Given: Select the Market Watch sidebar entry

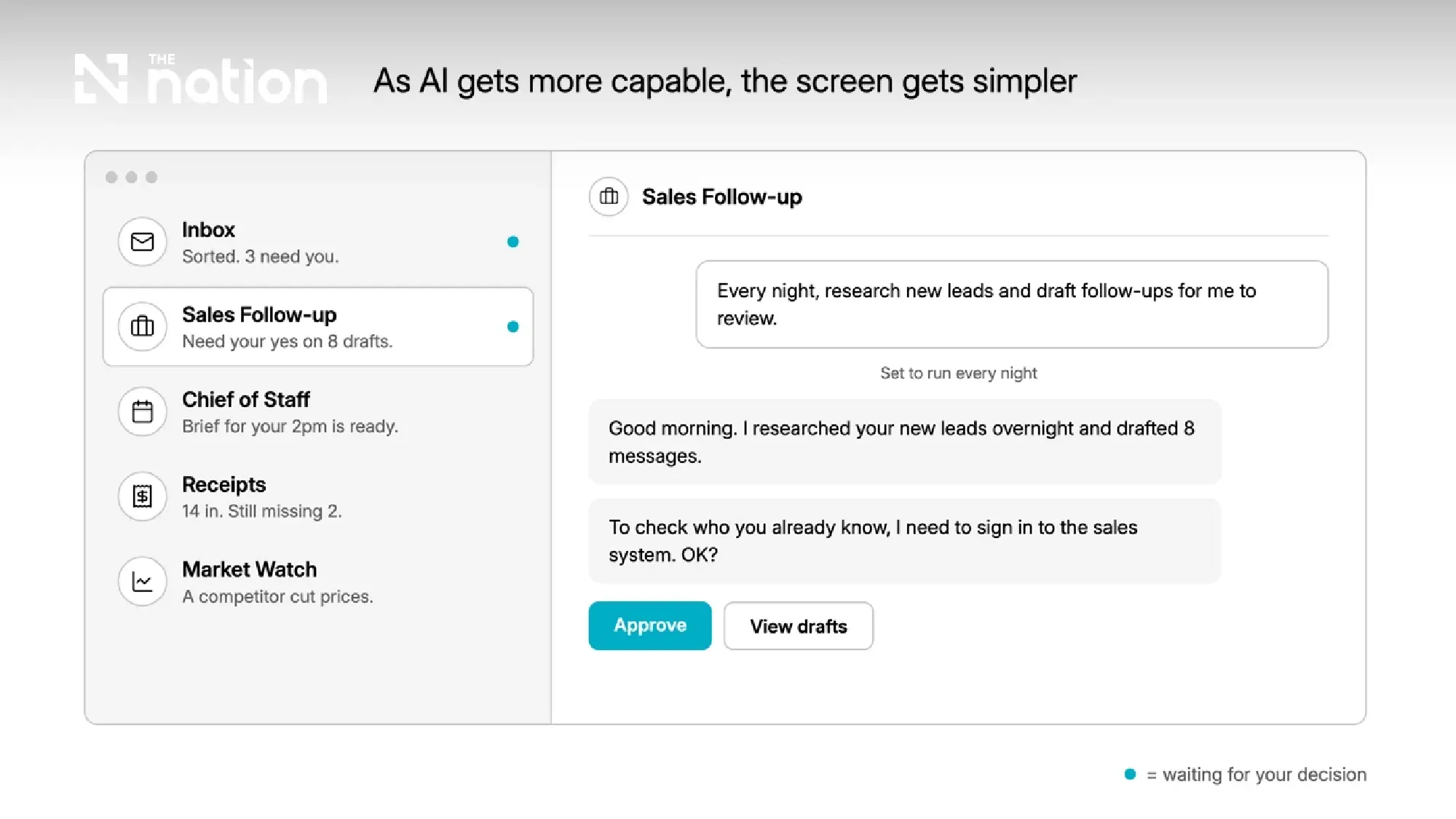Looking at the screenshot, I should tap(318, 581).
